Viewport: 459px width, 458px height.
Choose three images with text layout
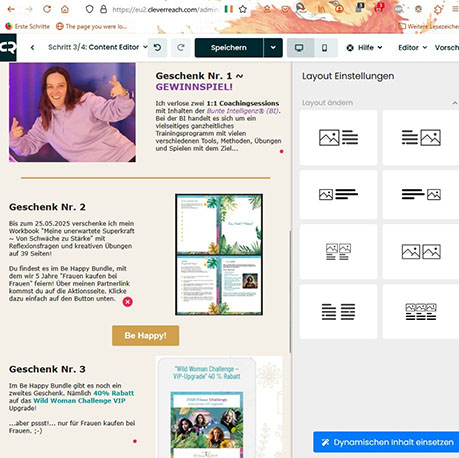click(x=421, y=312)
